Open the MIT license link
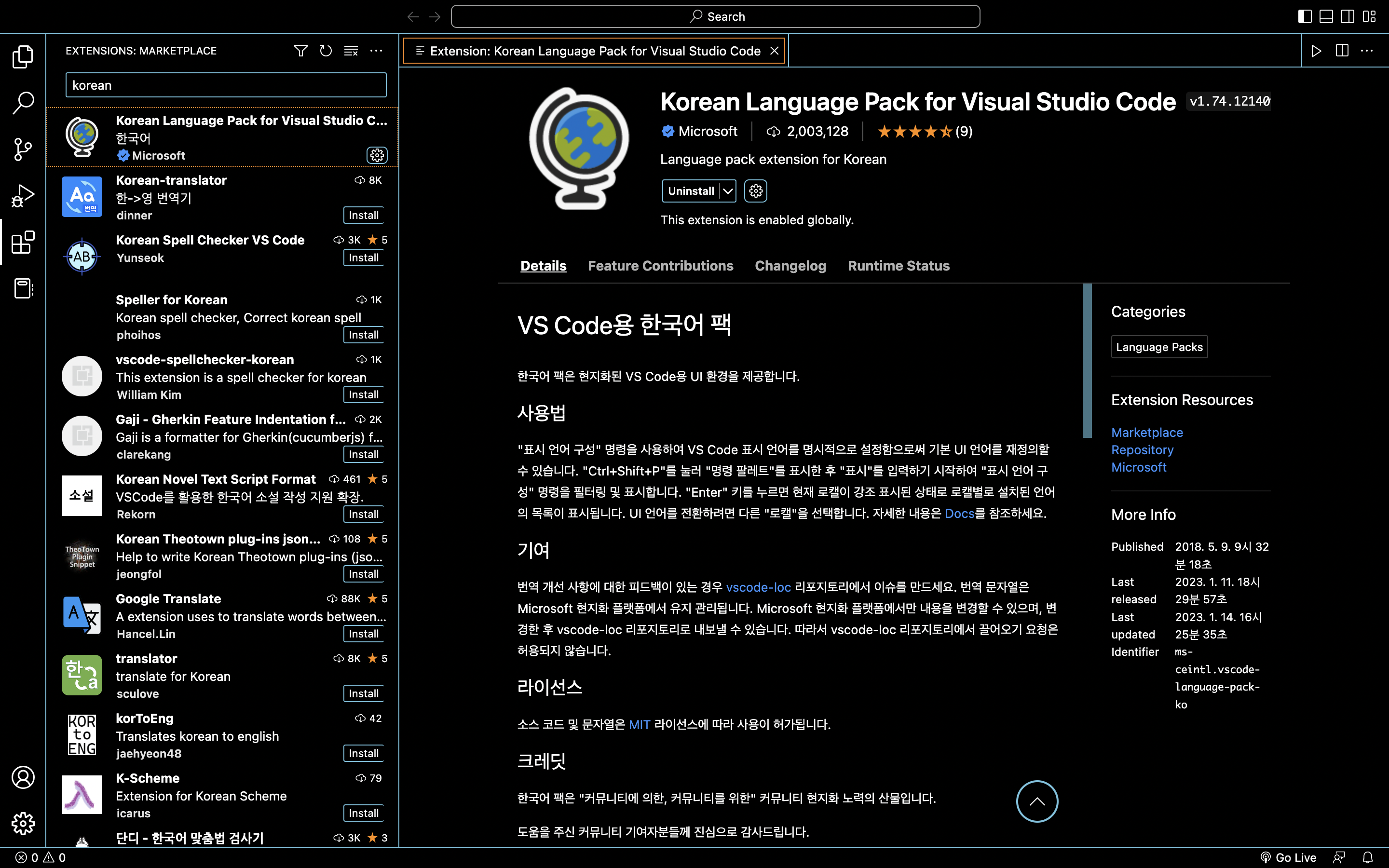This screenshot has height=868, width=1389. (x=640, y=724)
